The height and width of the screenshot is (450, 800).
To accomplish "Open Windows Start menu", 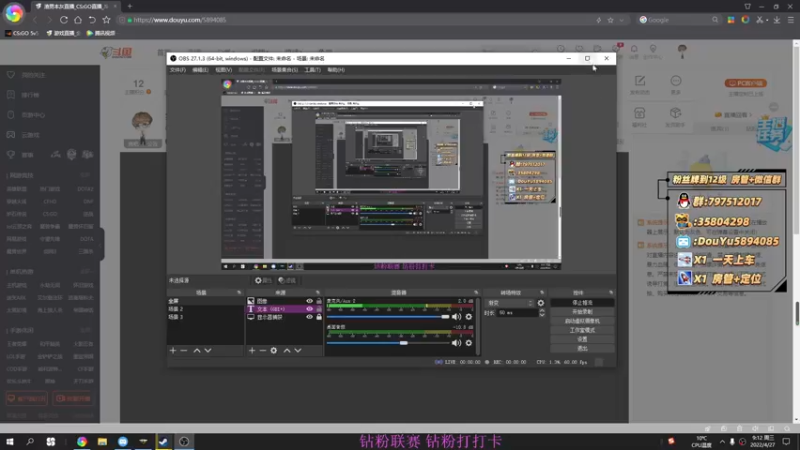I will pyautogui.click(x=10, y=441).
